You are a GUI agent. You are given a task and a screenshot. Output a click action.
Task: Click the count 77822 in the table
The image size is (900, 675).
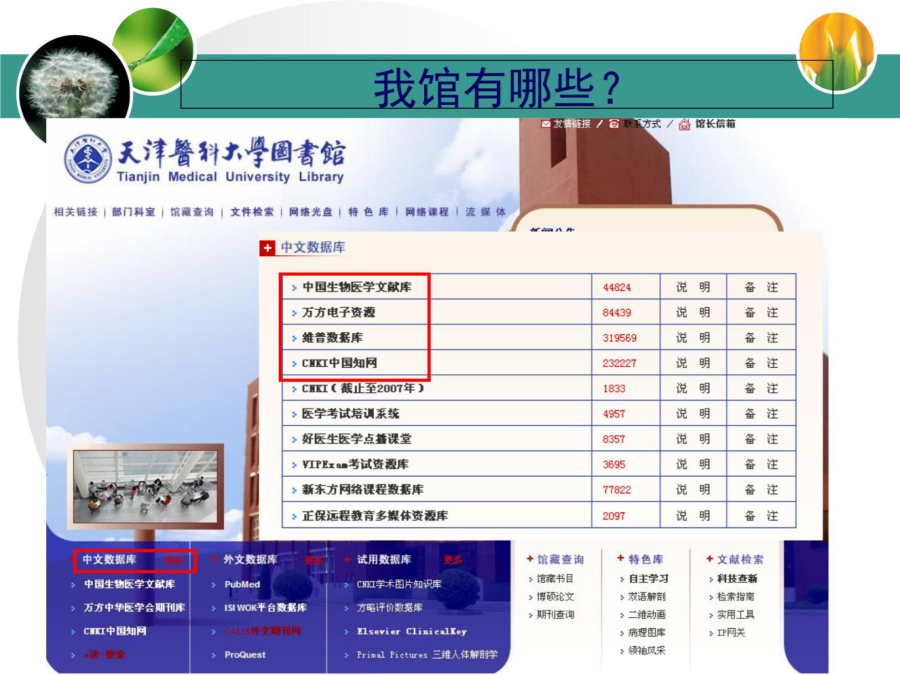click(x=617, y=490)
